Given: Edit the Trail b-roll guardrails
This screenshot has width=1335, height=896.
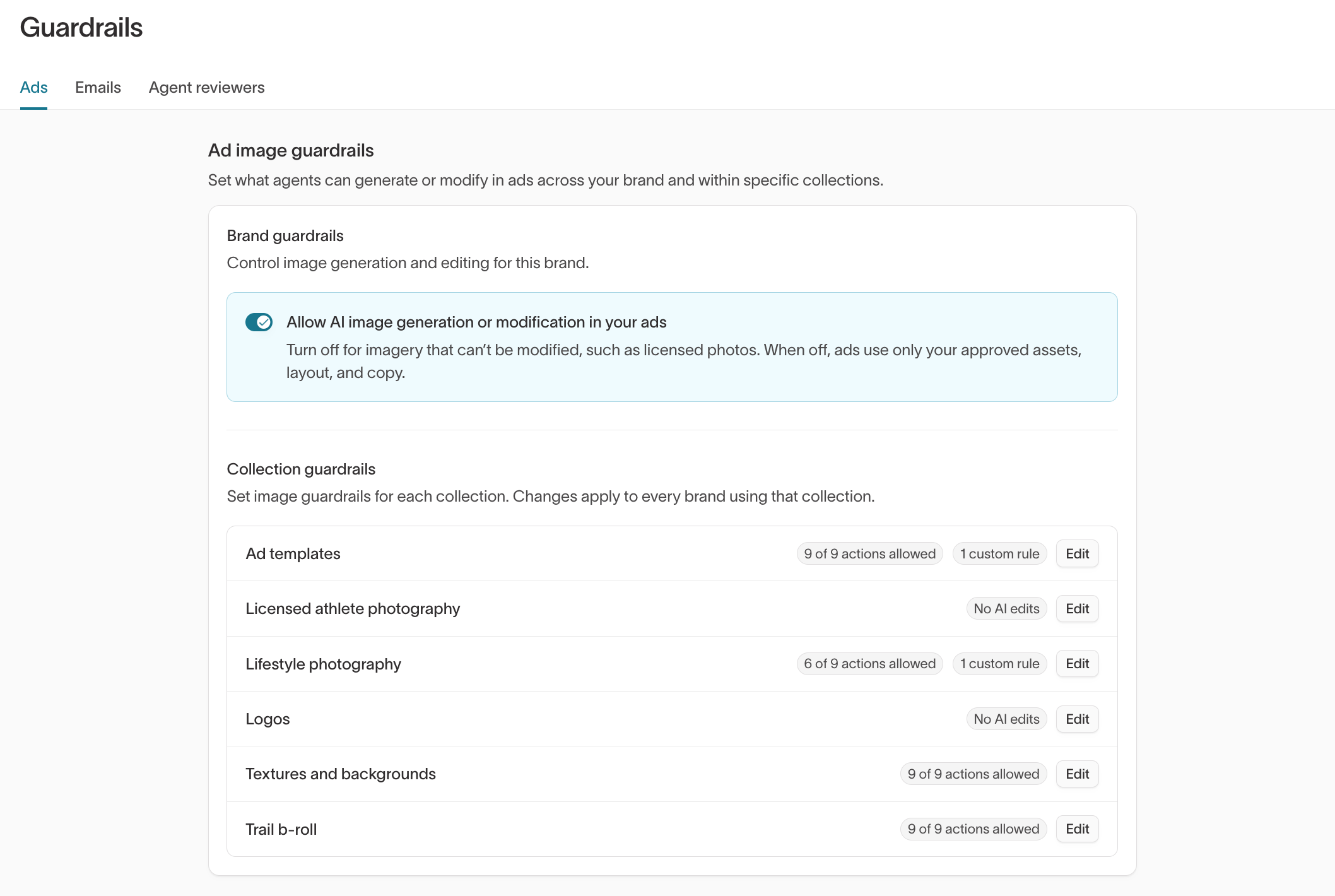Looking at the screenshot, I should click(1077, 828).
